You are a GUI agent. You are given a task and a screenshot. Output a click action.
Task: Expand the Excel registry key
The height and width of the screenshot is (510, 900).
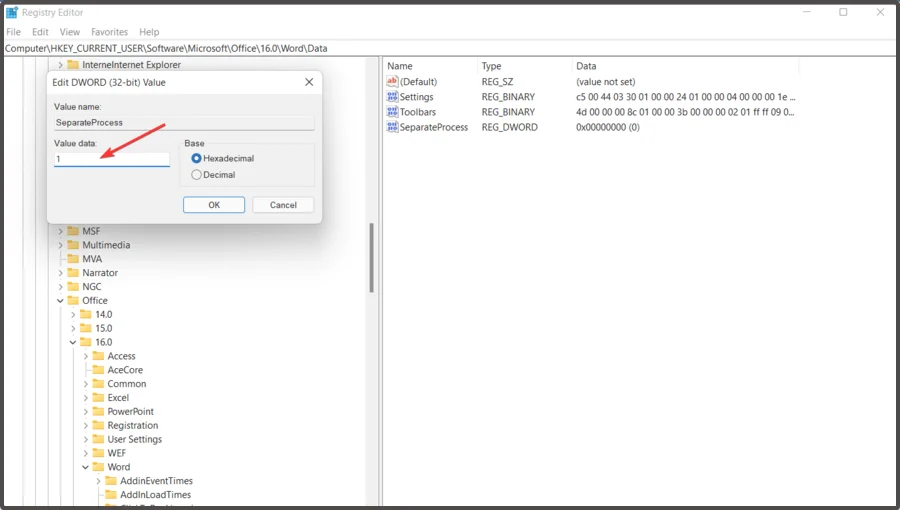[x=86, y=398]
